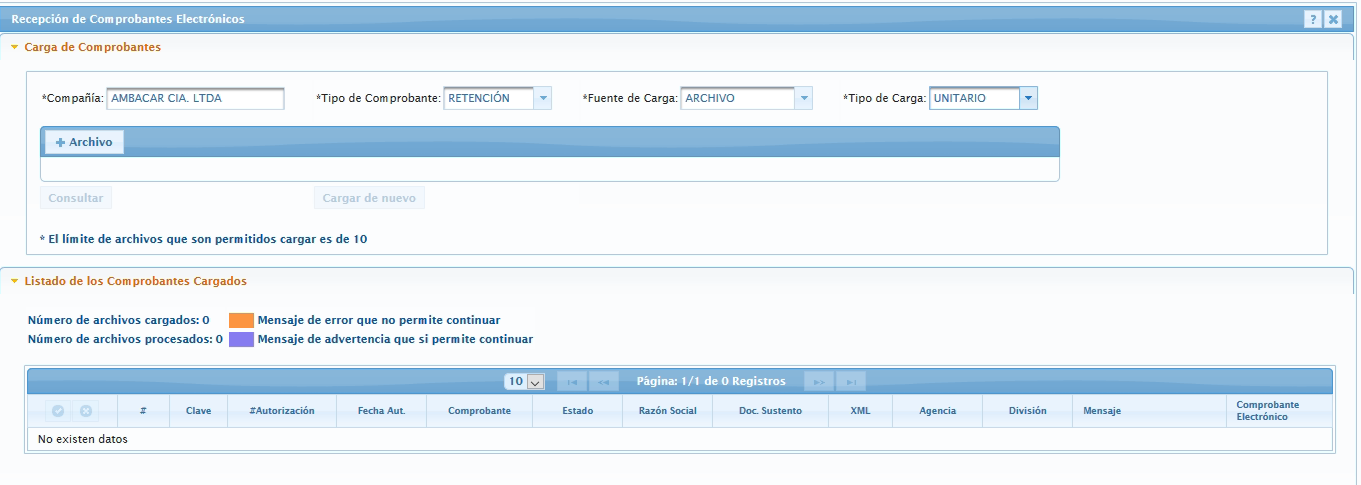Sort by the Fecha Aut. column header
The height and width of the screenshot is (485, 1361).
pos(381,411)
